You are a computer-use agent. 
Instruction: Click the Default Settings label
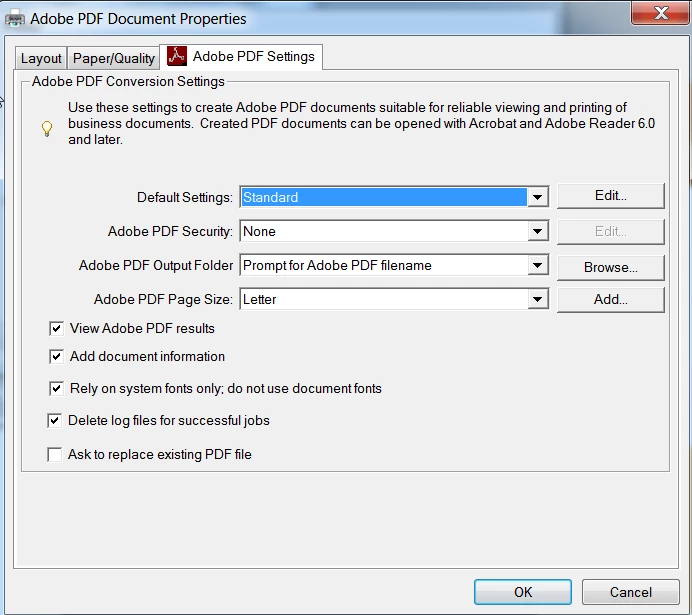point(184,197)
